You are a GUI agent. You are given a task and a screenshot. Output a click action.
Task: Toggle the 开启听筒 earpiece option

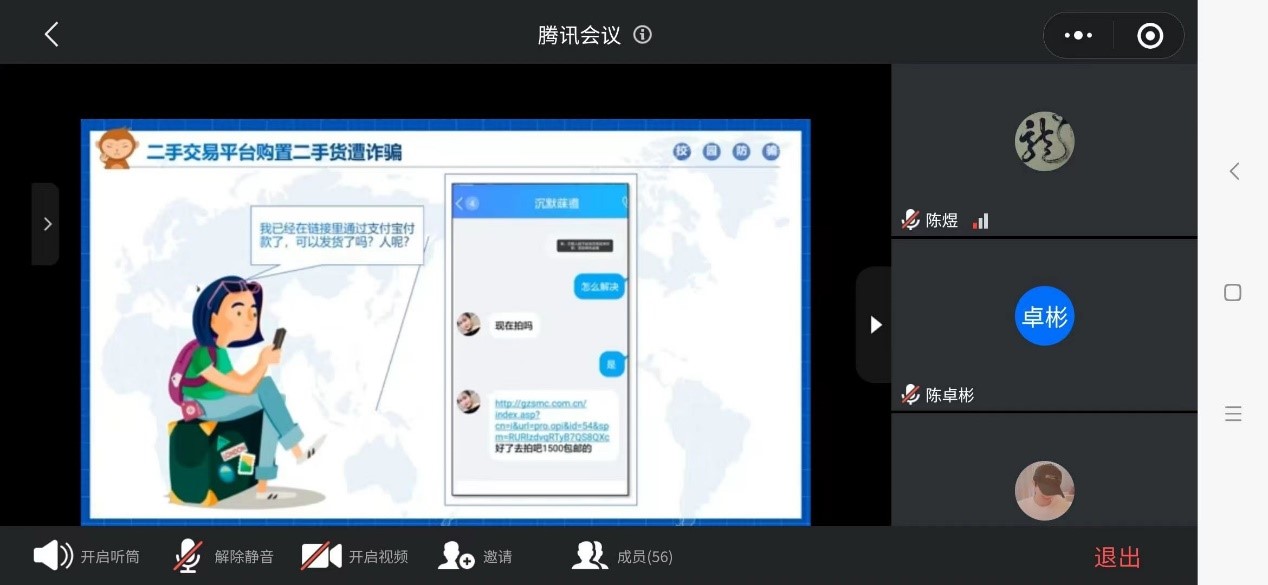click(87, 556)
